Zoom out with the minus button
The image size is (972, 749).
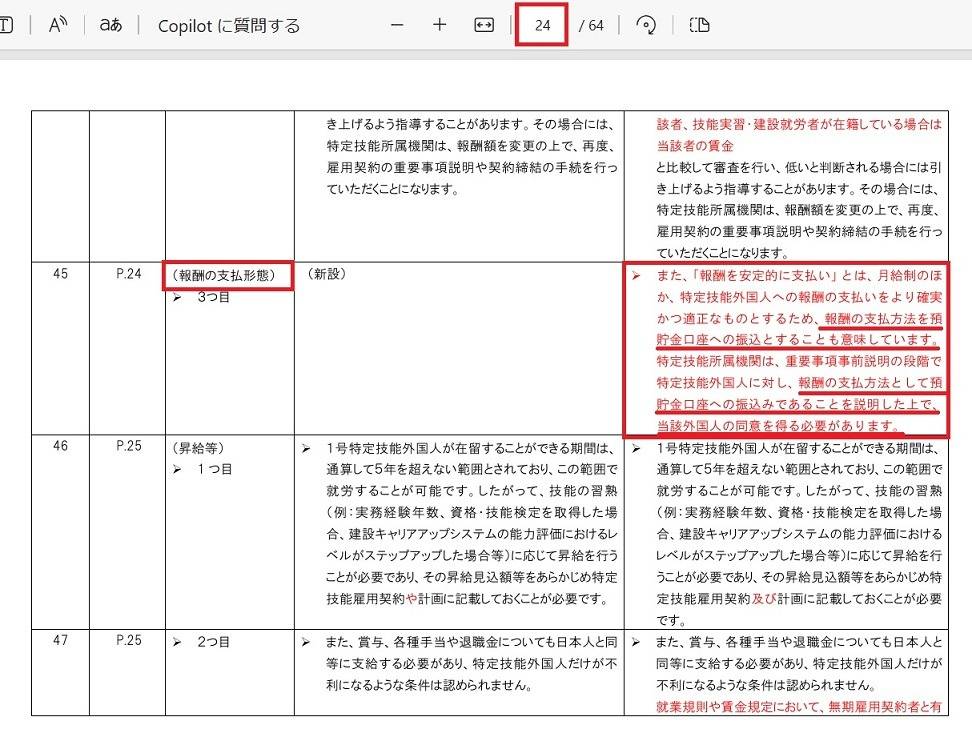[398, 25]
